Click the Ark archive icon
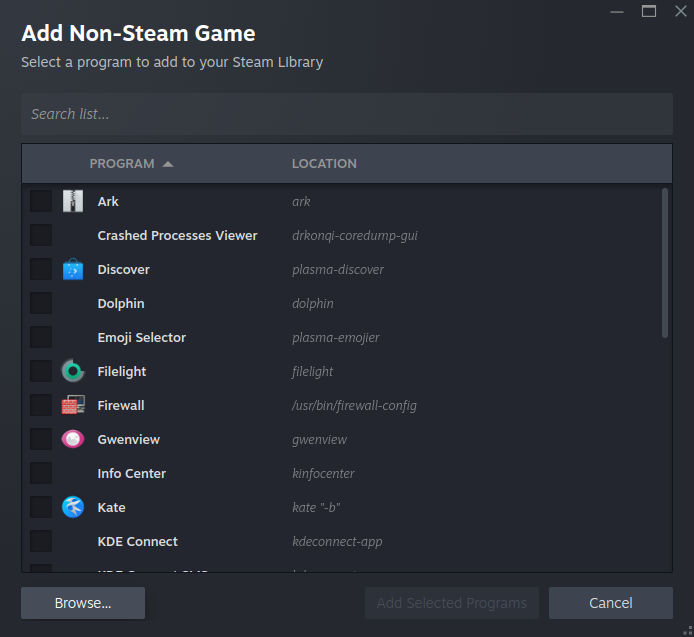 (73, 201)
